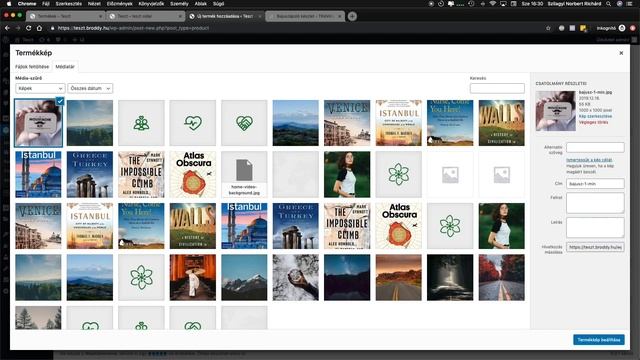Click the Termékkép beállítása button
This screenshot has height=360, width=640.
tap(598, 340)
